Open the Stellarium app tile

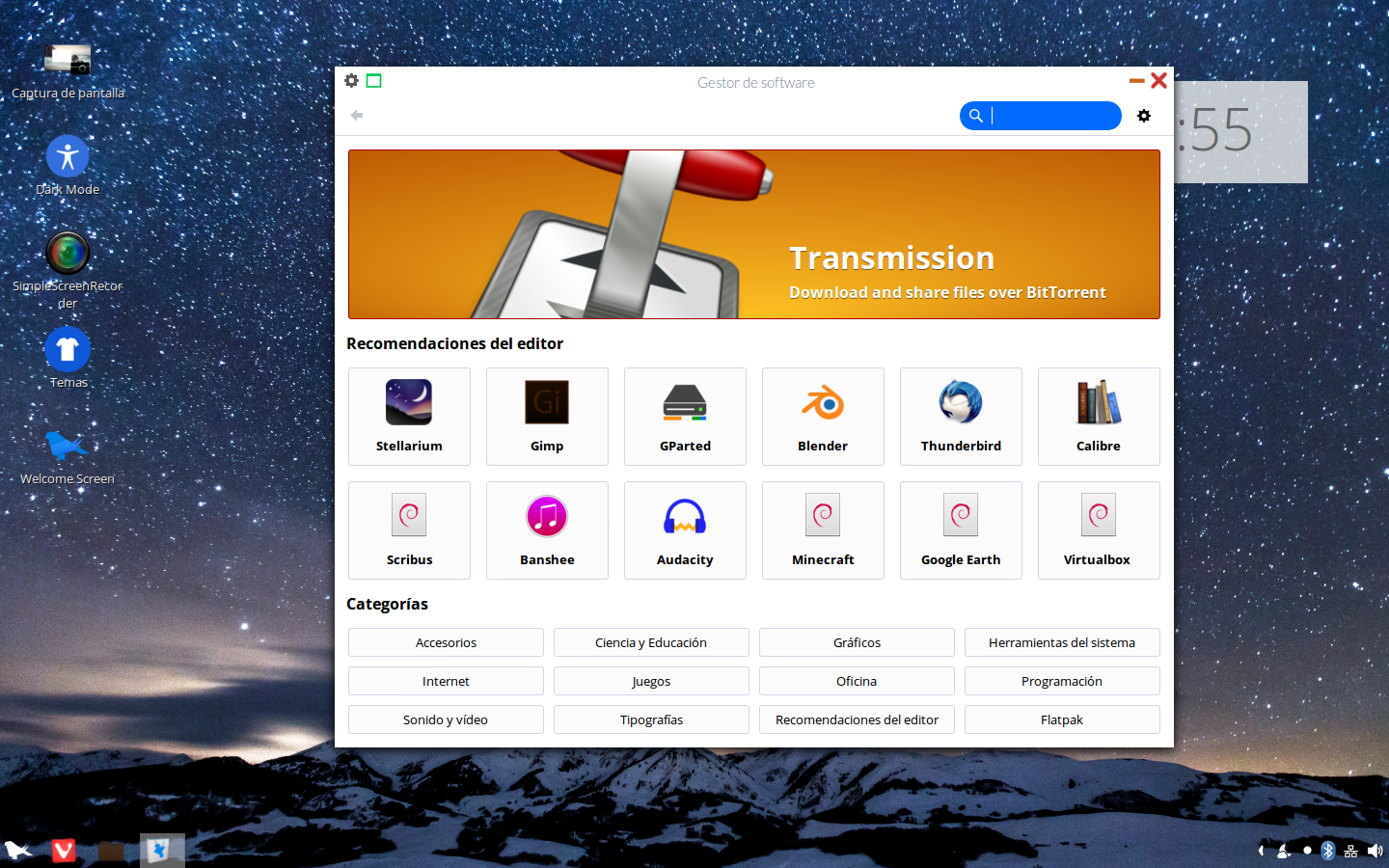click(x=409, y=416)
